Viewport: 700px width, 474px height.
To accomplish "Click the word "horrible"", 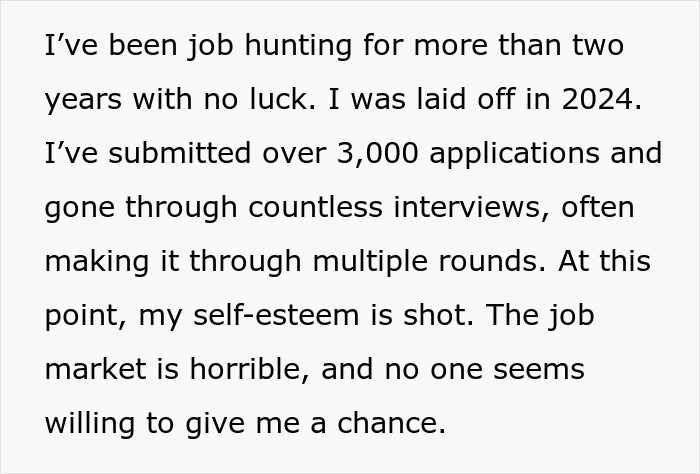I will click(x=245, y=370).
